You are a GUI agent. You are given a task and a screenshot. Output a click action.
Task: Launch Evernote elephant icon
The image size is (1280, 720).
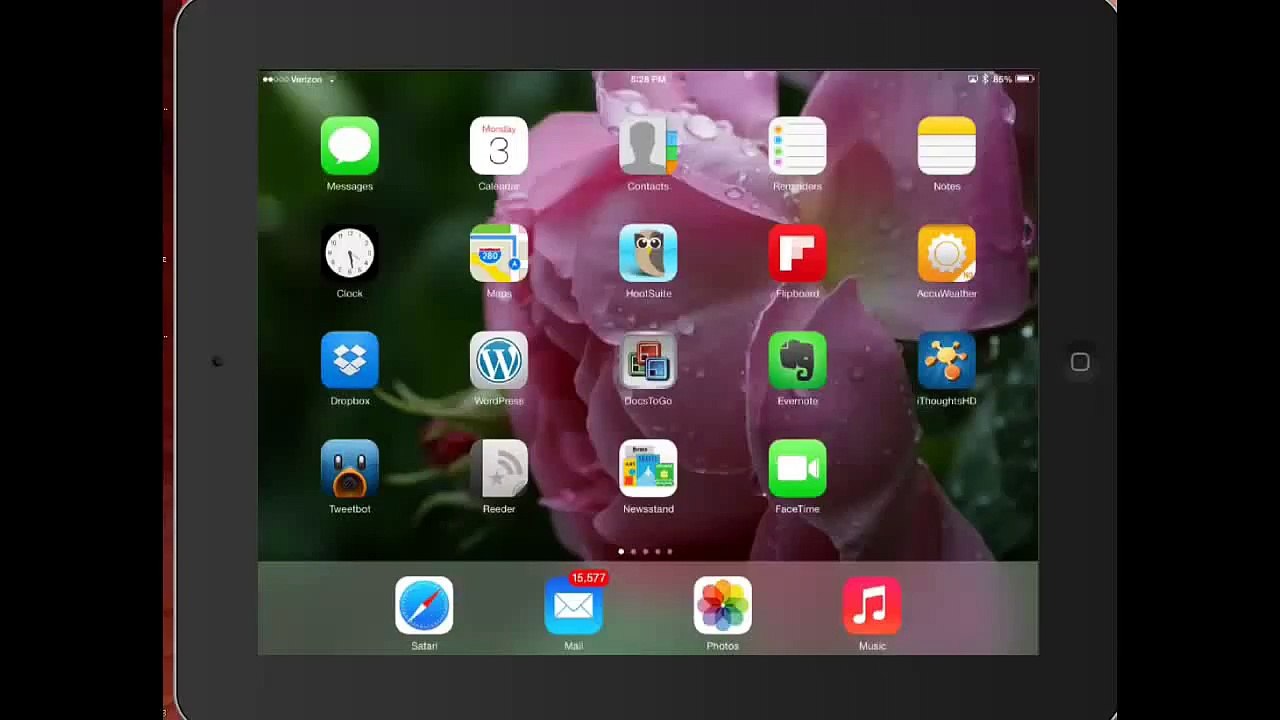[x=797, y=361]
